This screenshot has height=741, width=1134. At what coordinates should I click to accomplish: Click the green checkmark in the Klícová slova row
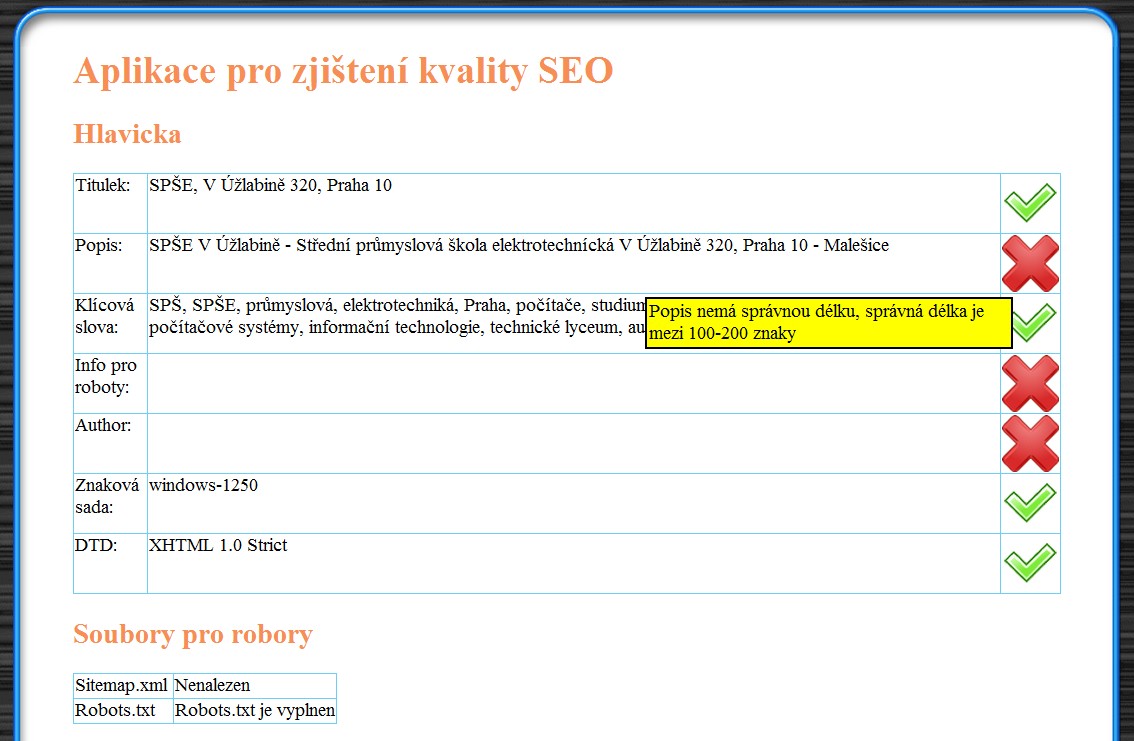pos(1034,322)
